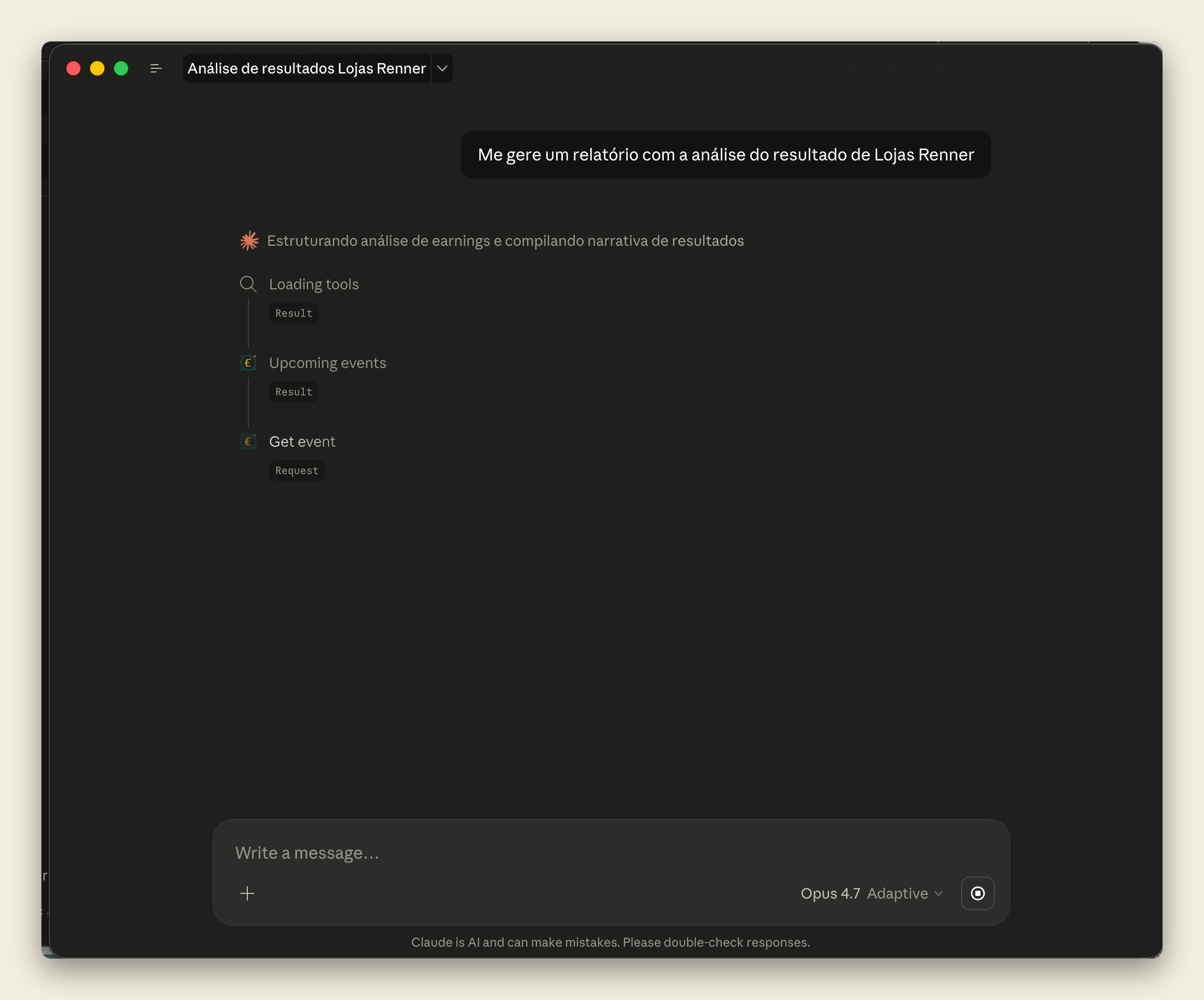1204x1000 pixels.
Task: Select the user message about Lojas Renner
Action: (x=726, y=155)
